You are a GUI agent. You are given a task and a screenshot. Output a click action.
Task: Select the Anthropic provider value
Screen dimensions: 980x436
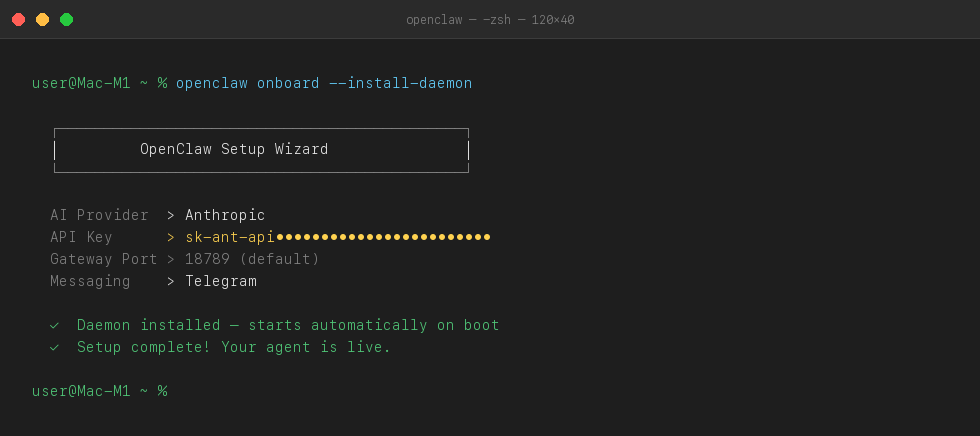(x=225, y=215)
